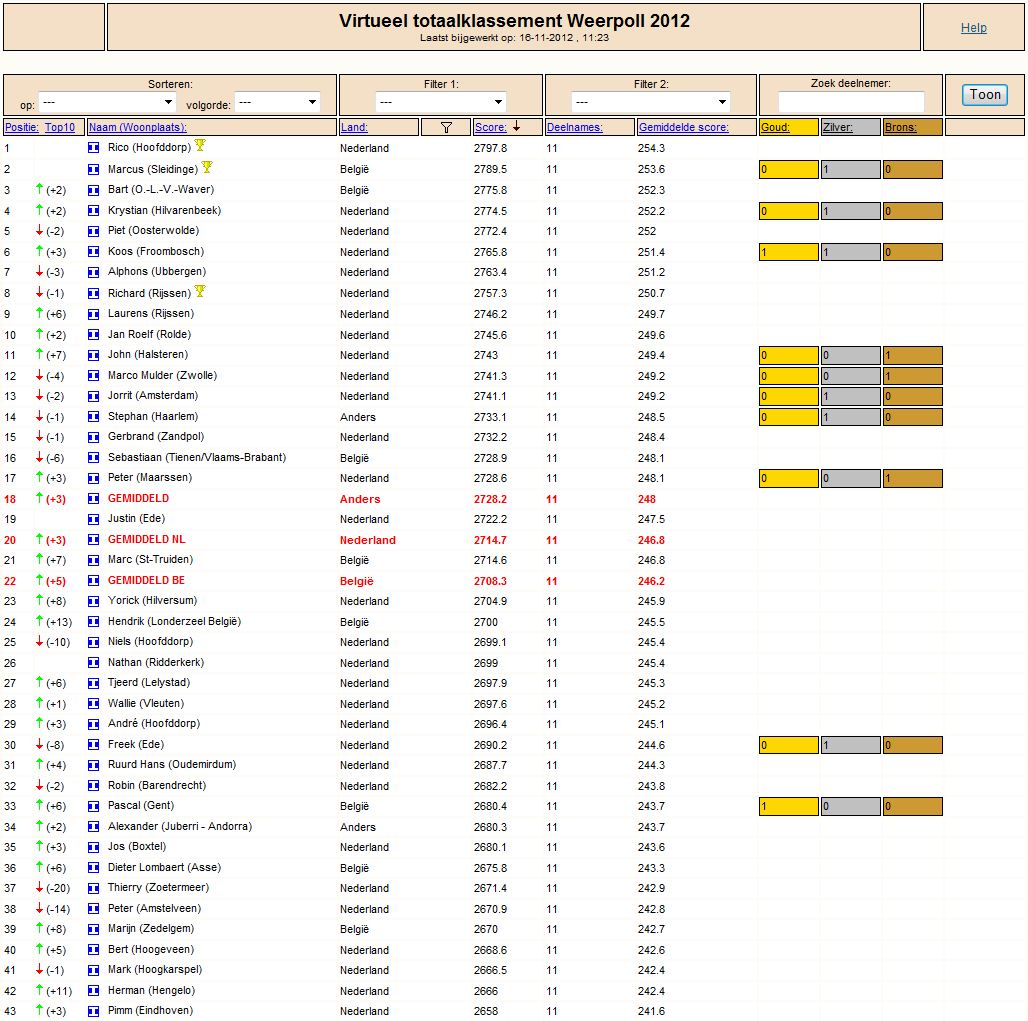Sort by the Gemiddelde score column header
The height and width of the screenshot is (1021, 1028).
(x=683, y=127)
